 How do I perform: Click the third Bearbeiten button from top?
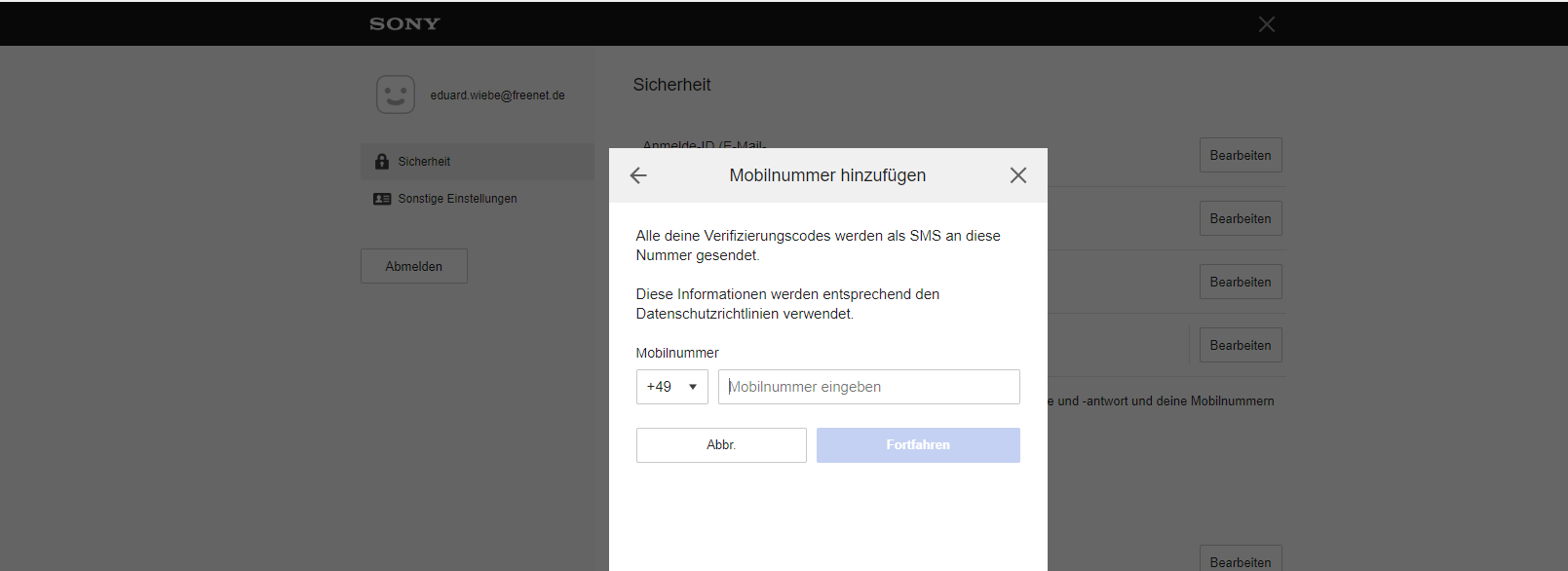pyautogui.click(x=1240, y=283)
